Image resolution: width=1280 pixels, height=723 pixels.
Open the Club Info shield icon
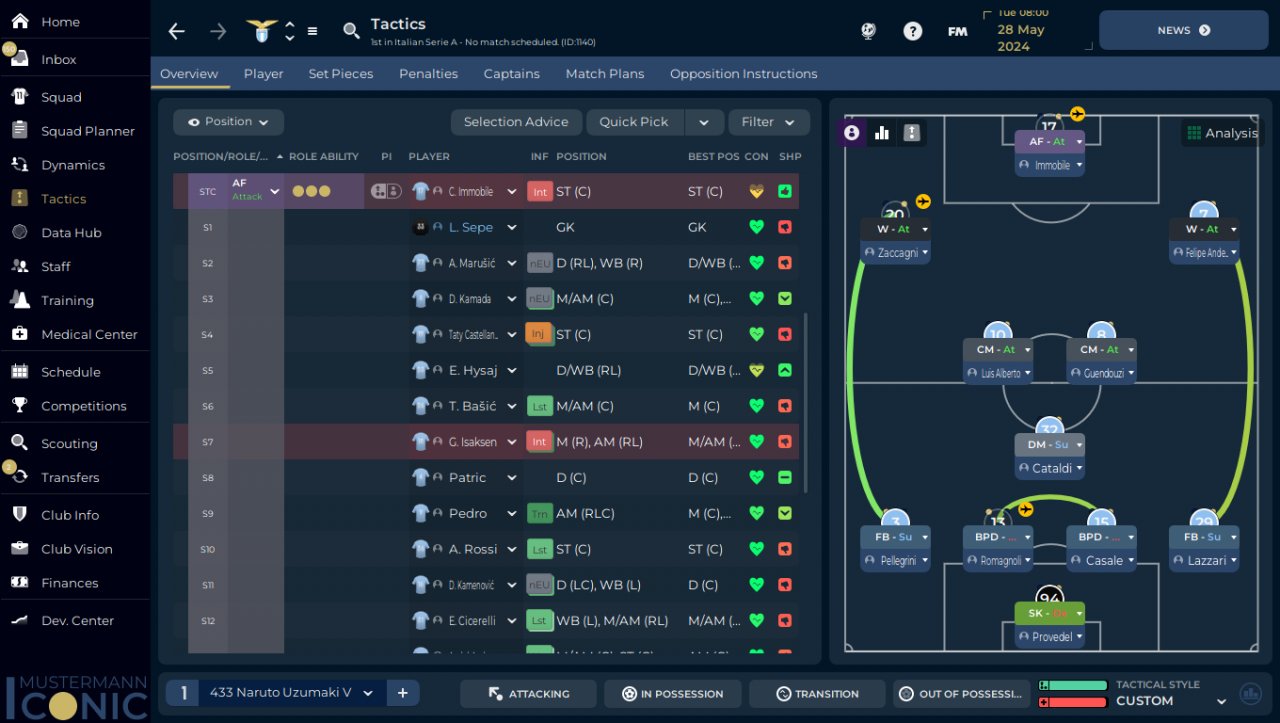pos(20,515)
